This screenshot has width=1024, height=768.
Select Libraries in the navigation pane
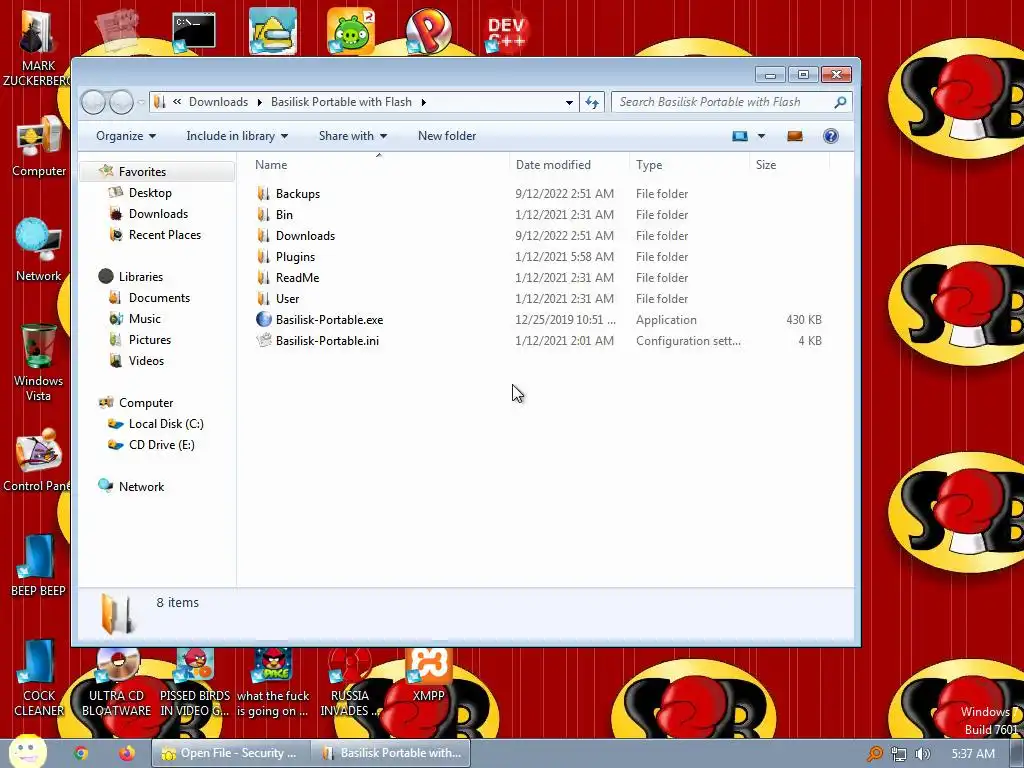[140, 277]
